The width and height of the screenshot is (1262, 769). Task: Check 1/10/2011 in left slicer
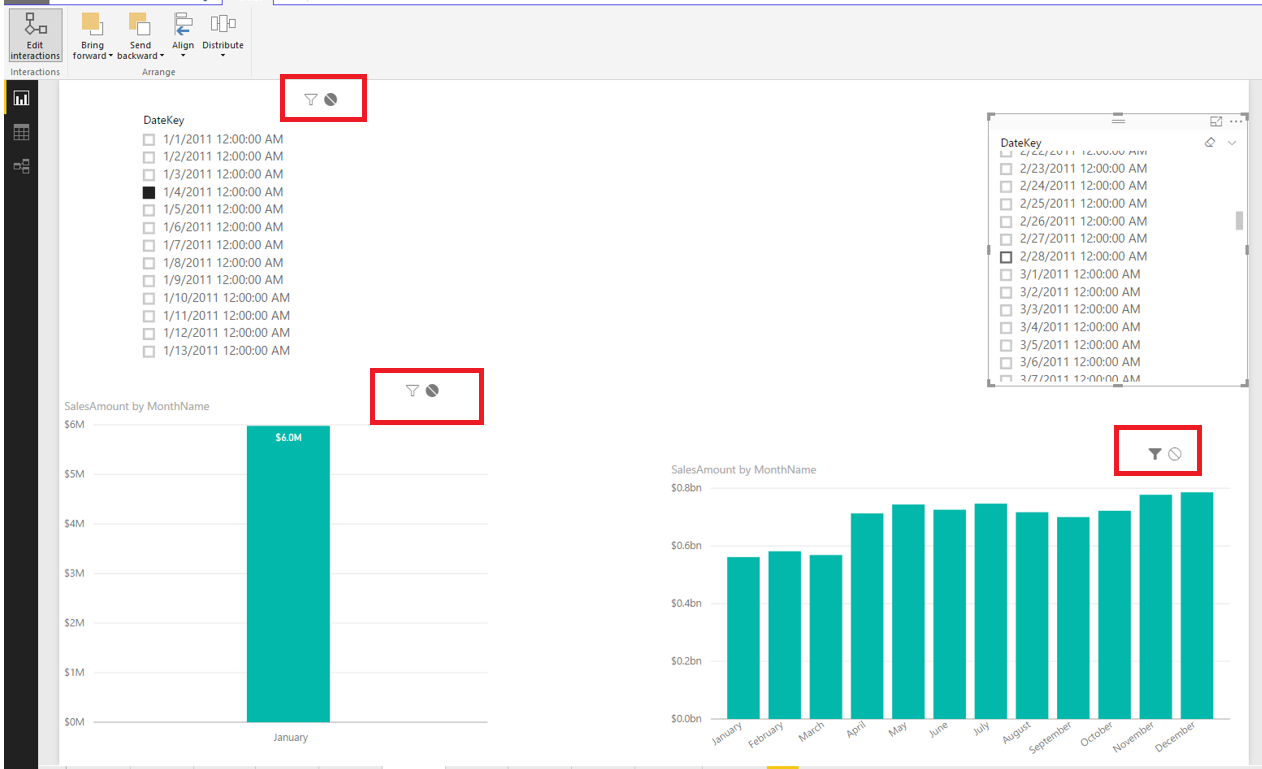[149, 298]
